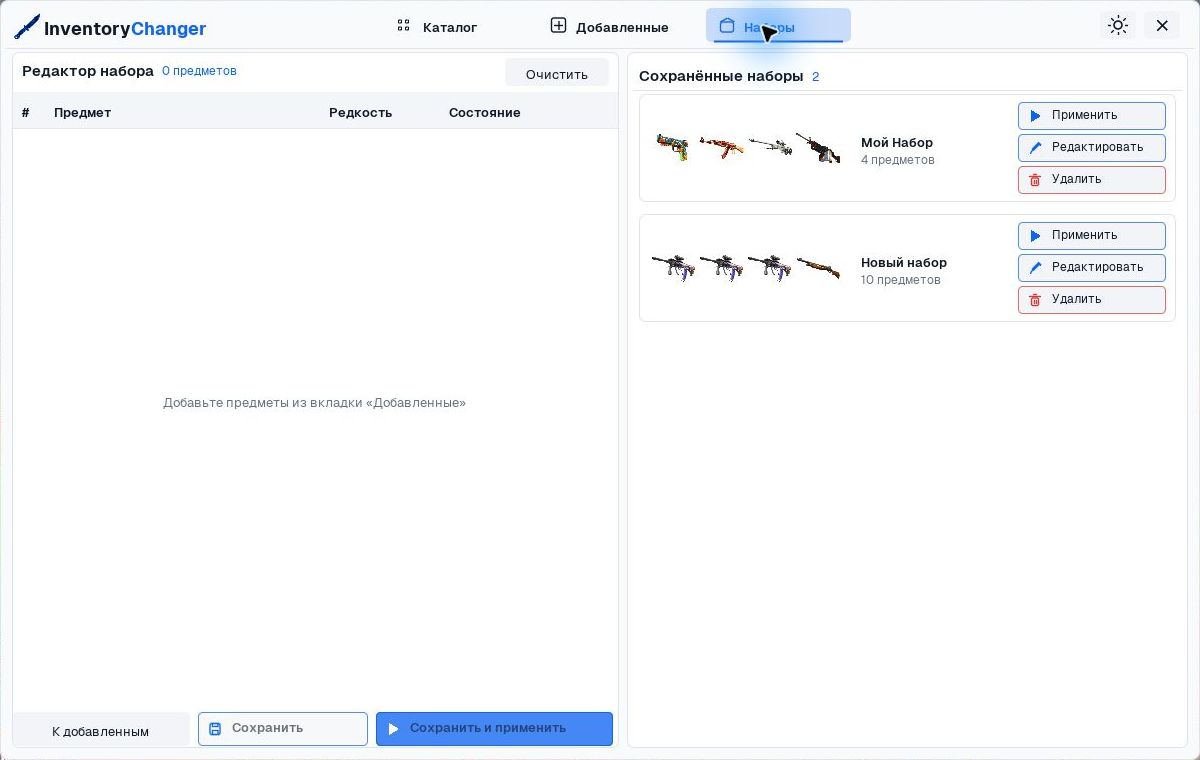Click the Сохранённые наборы heading
Viewport: 1200px width, 760px height.
pyautogui.click(x=721, y=76)
